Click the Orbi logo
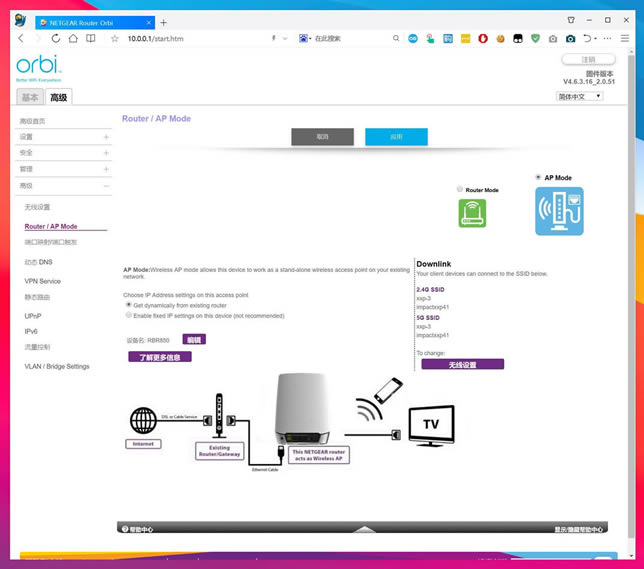The height and width of the screenshot is (569, 644). (39, 66)
